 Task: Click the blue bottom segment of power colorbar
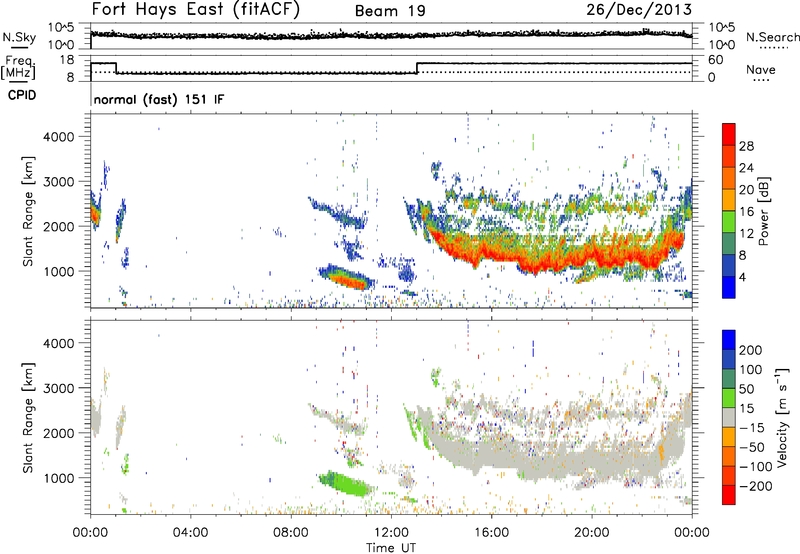(729, 287)
